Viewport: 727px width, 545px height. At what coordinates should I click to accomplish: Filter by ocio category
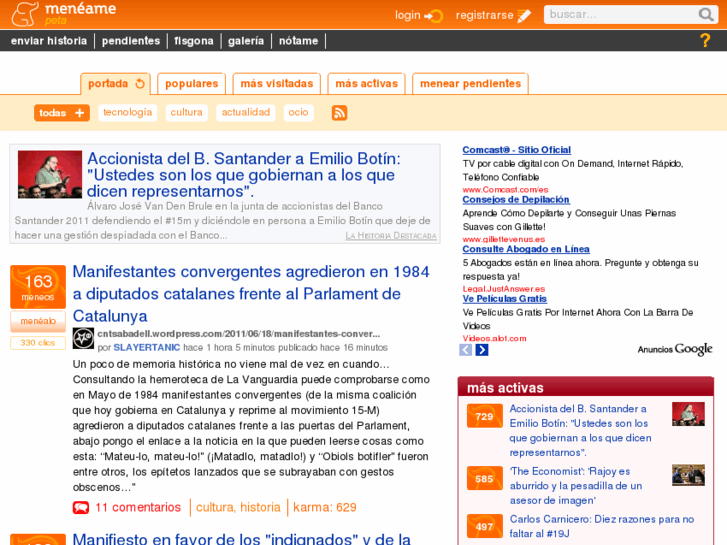pyautogui.click(x=299, y=113)
